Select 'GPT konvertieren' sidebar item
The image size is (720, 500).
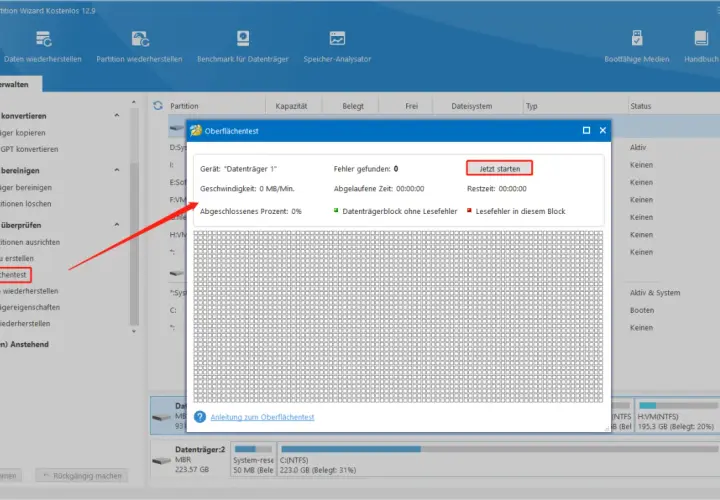coord(29,149)
